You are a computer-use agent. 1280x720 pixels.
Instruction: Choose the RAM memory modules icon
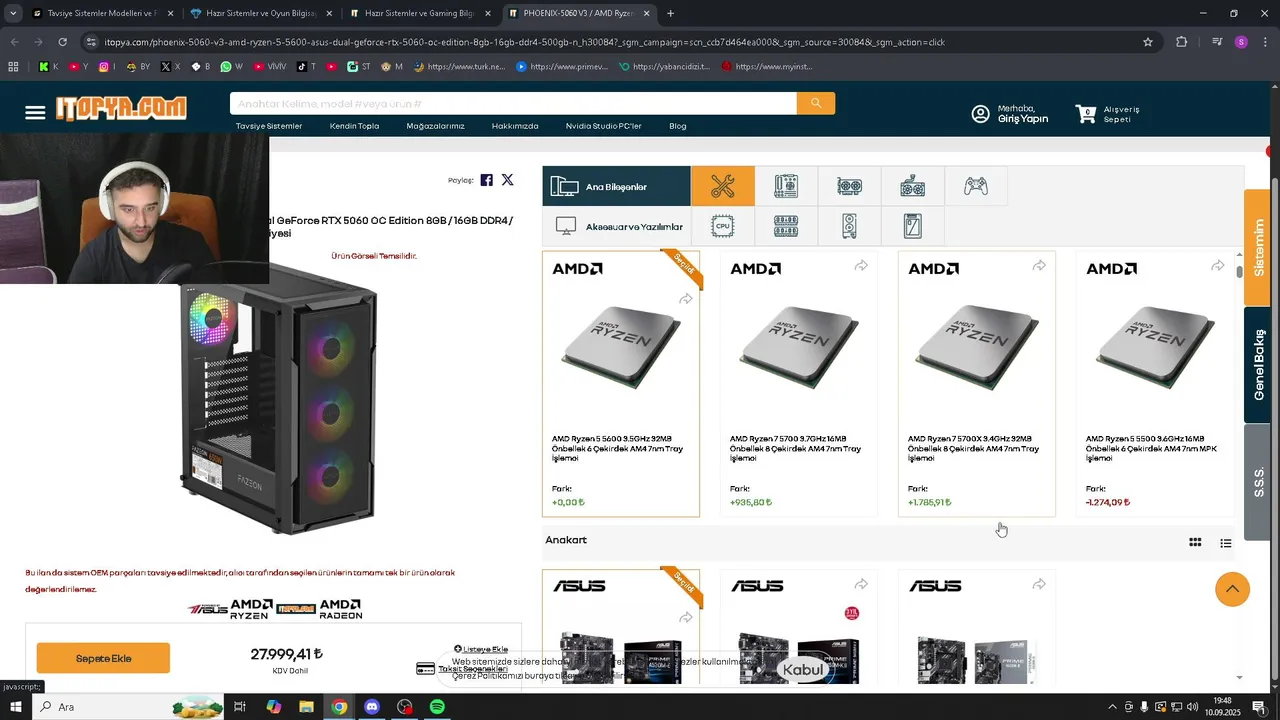click(x=786, y=227)
